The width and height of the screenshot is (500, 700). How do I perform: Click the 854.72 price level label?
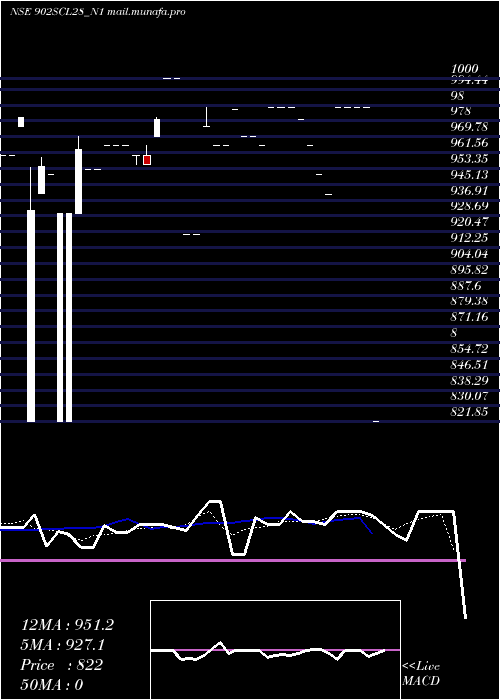pos(469,349)
